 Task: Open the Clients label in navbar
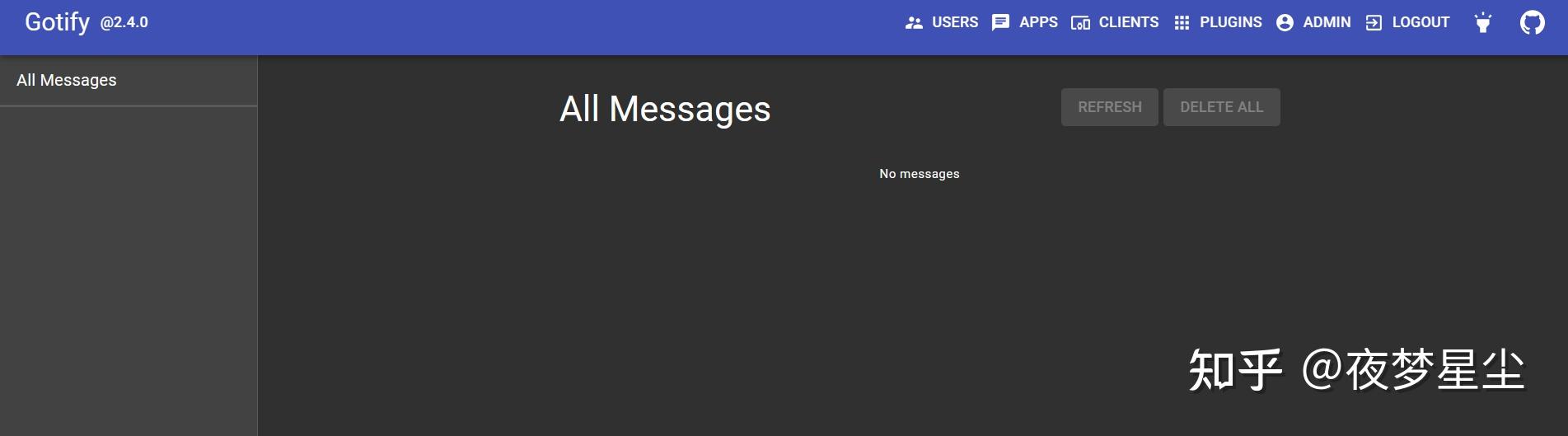point(1128,22)
